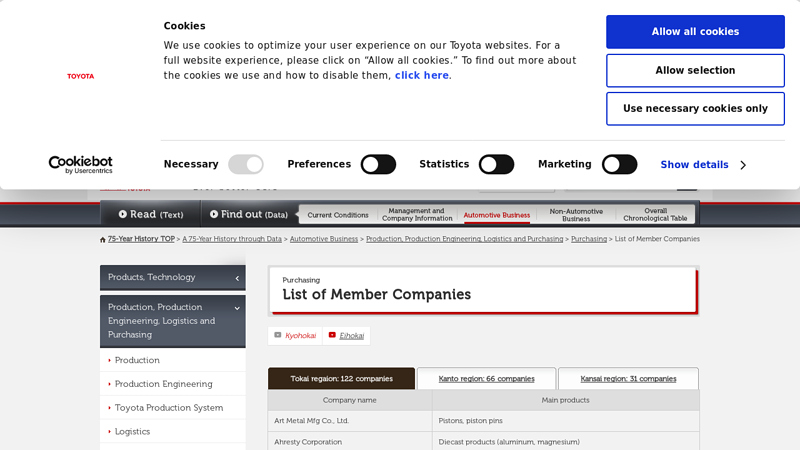Click Use necessary cookies only button
Image resolution: width=800 pixels, height=450 pixels.
695,109
